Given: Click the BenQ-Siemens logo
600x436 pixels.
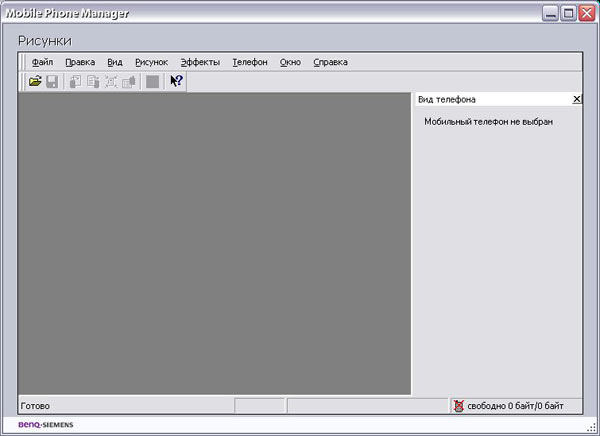Looking at the screenshot, I should point(46,425).
